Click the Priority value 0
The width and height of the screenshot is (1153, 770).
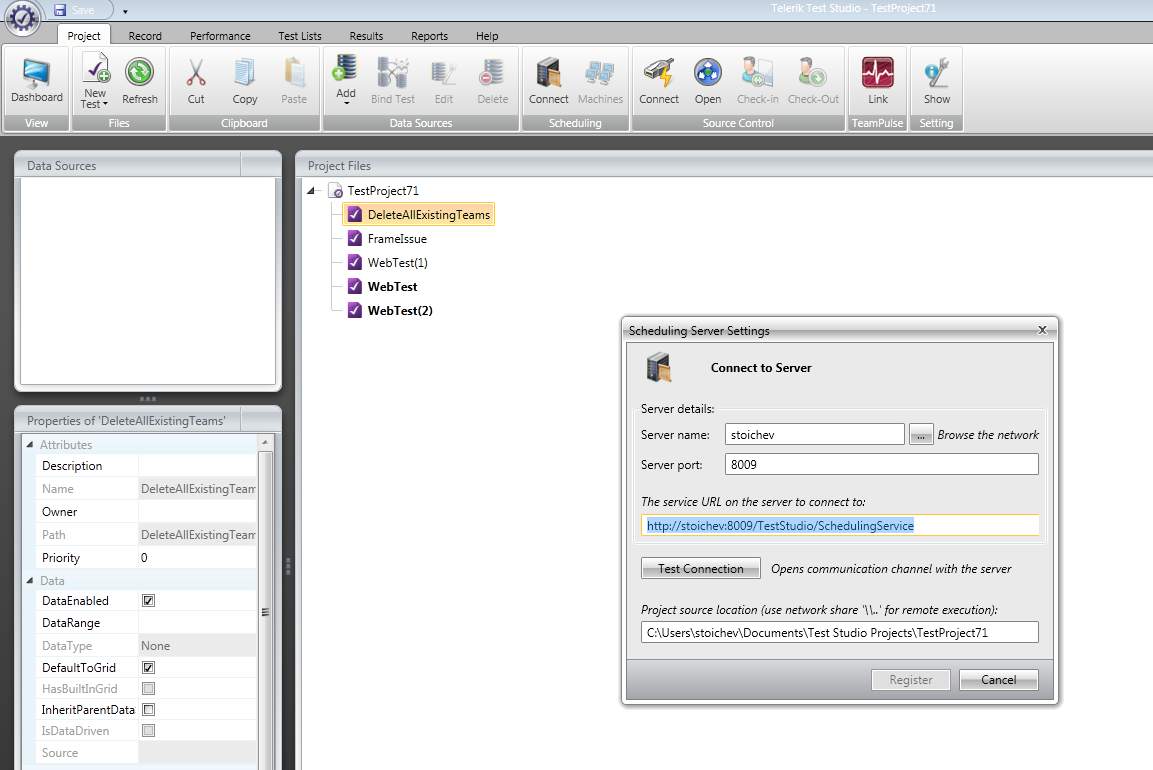[197, 557]
